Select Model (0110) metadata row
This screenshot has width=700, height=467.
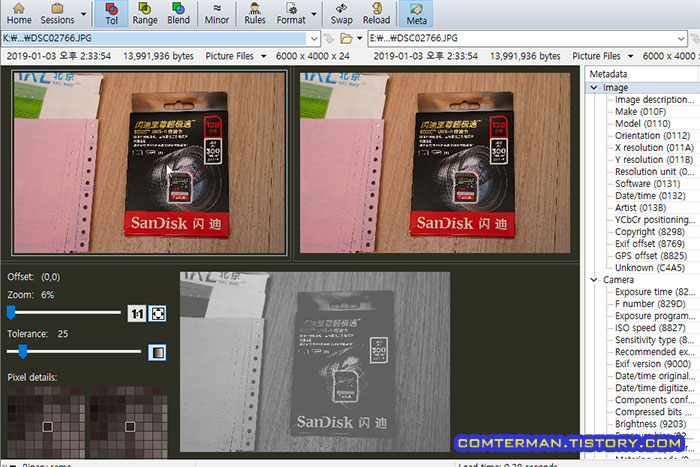[x=642, y=124]
